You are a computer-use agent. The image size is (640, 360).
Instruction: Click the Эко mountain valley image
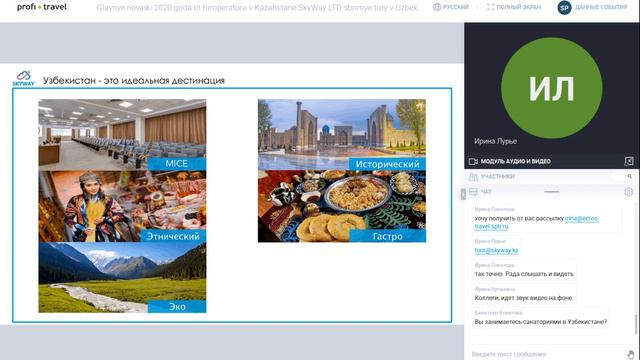coord(122,278)
